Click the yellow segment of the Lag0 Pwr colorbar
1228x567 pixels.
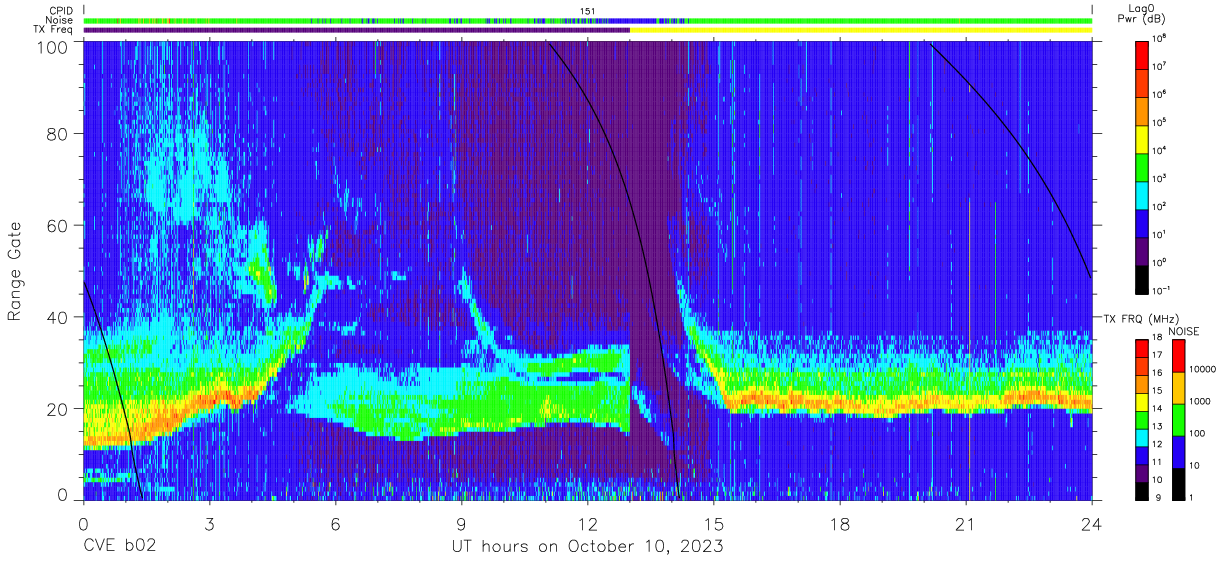1143,138
